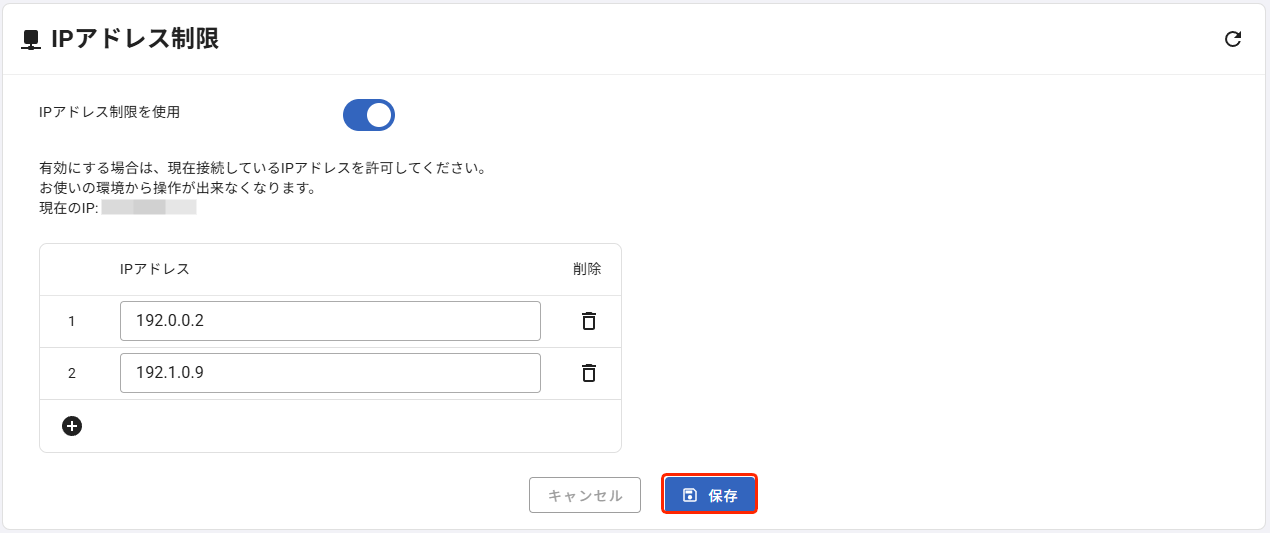Click the IPアドレス制限 page heading
Image resolution: width=1270 pixels, height=533 pixels.
[135, 39]
